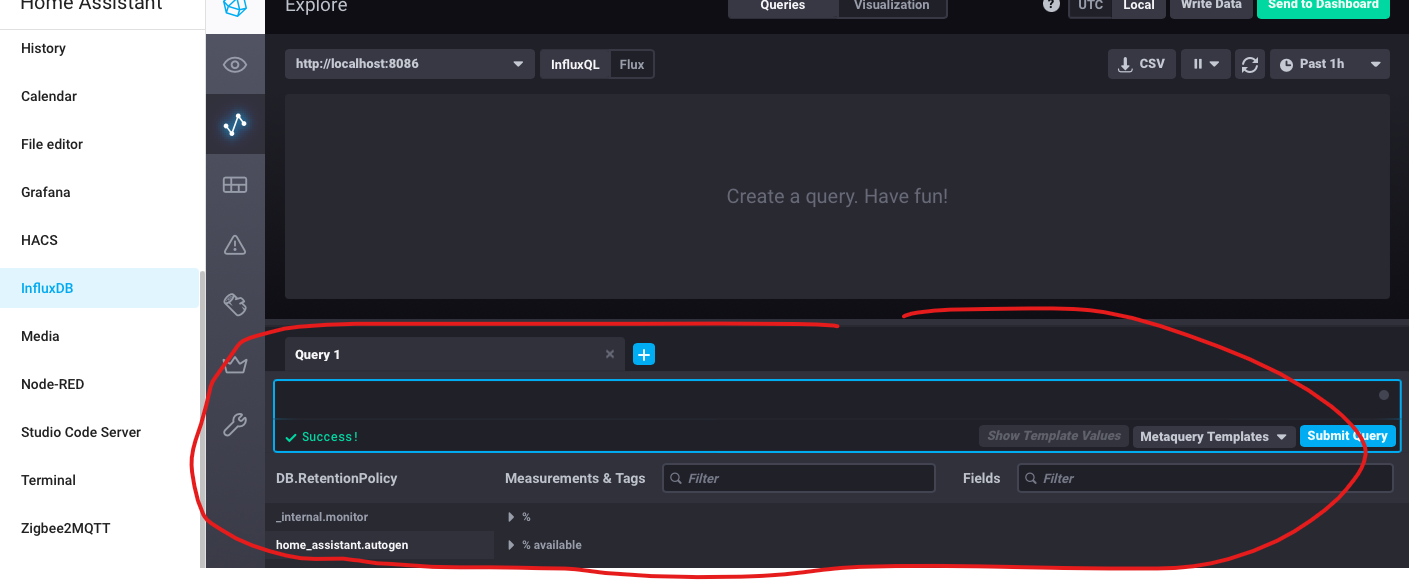Select the home_assistant.autogen database
This screenshot has width=1409, height=580.
pos(380,545)
